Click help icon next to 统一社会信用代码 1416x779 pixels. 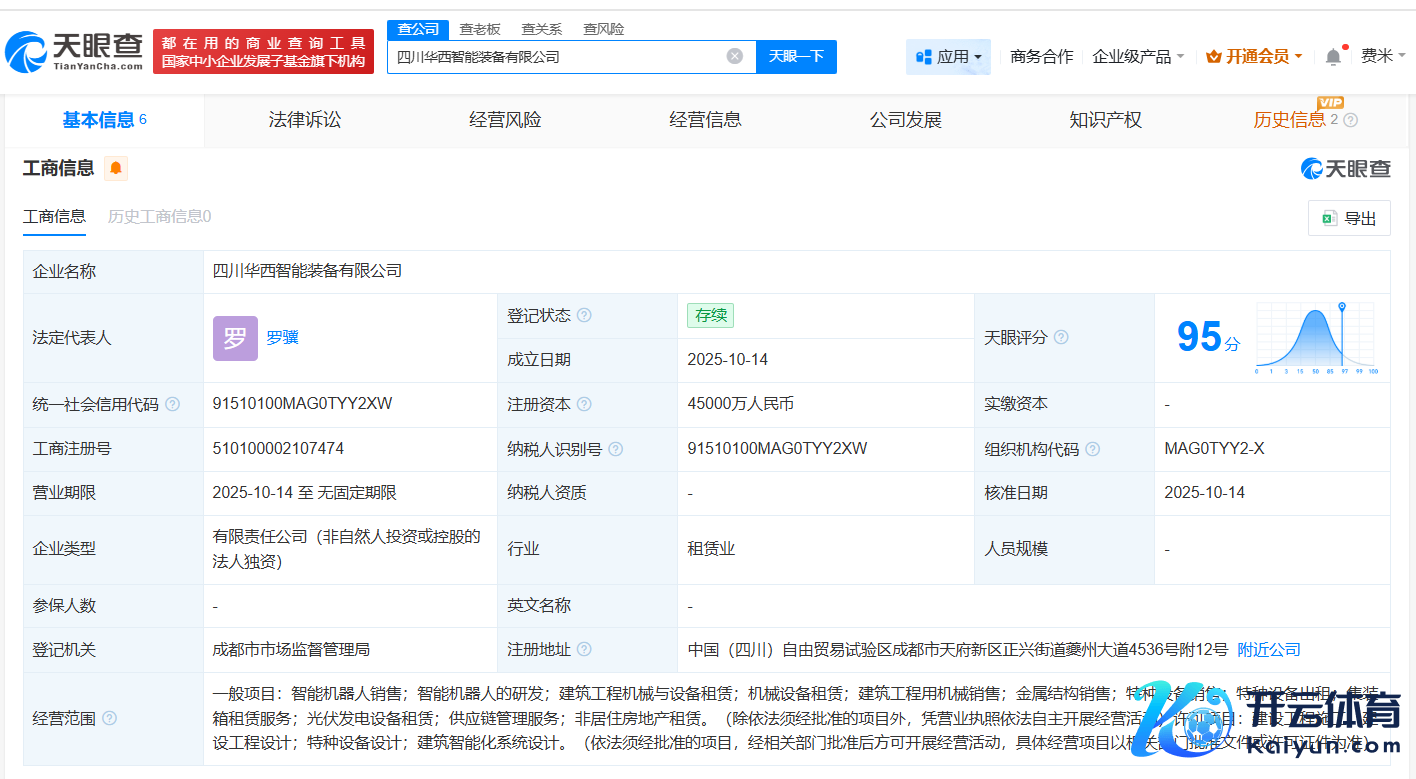point(172,405)
